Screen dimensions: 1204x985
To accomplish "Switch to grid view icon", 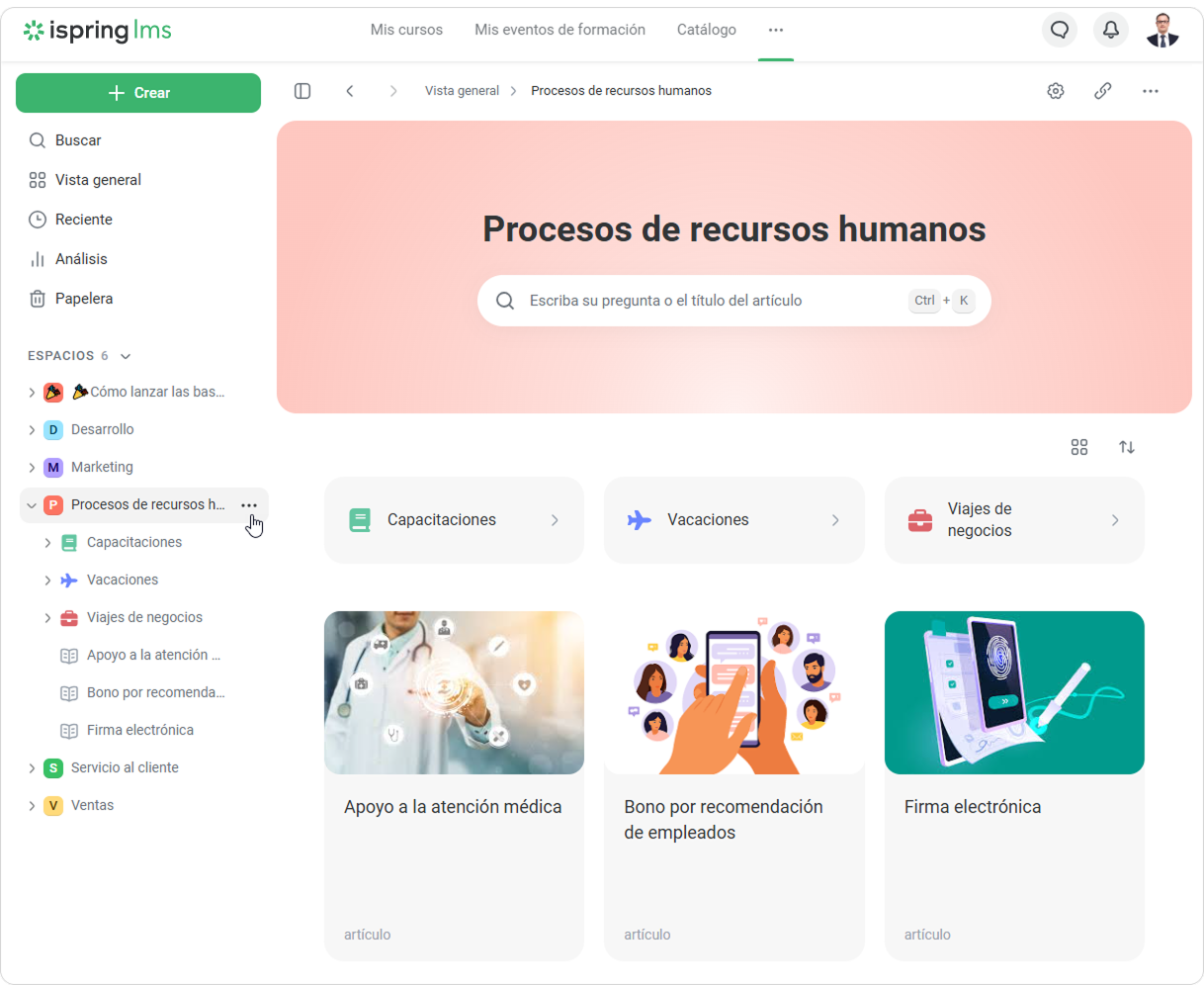I will tap(1079, 447).
